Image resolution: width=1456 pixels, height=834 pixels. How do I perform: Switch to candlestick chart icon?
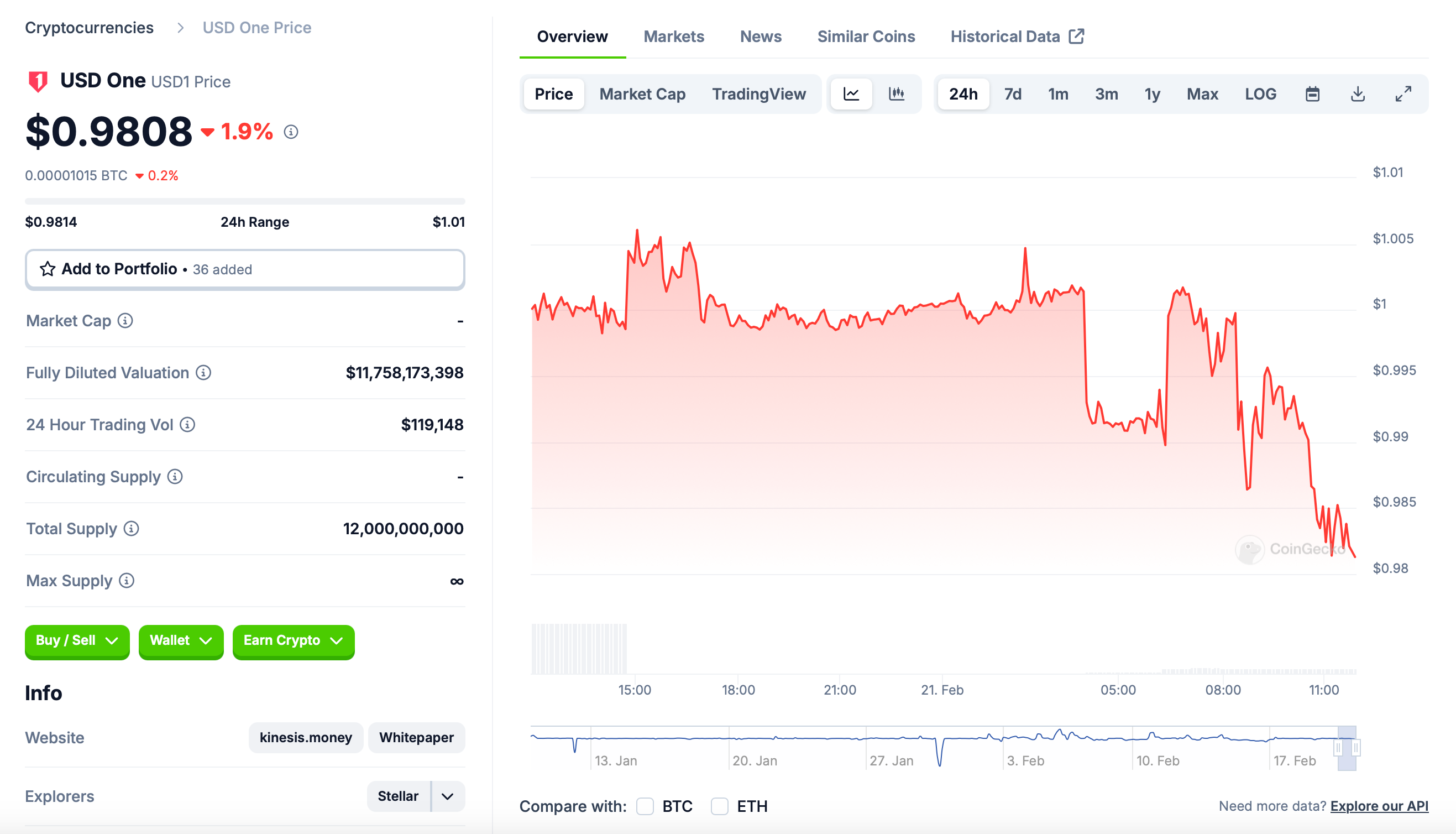tap(896, 94)
